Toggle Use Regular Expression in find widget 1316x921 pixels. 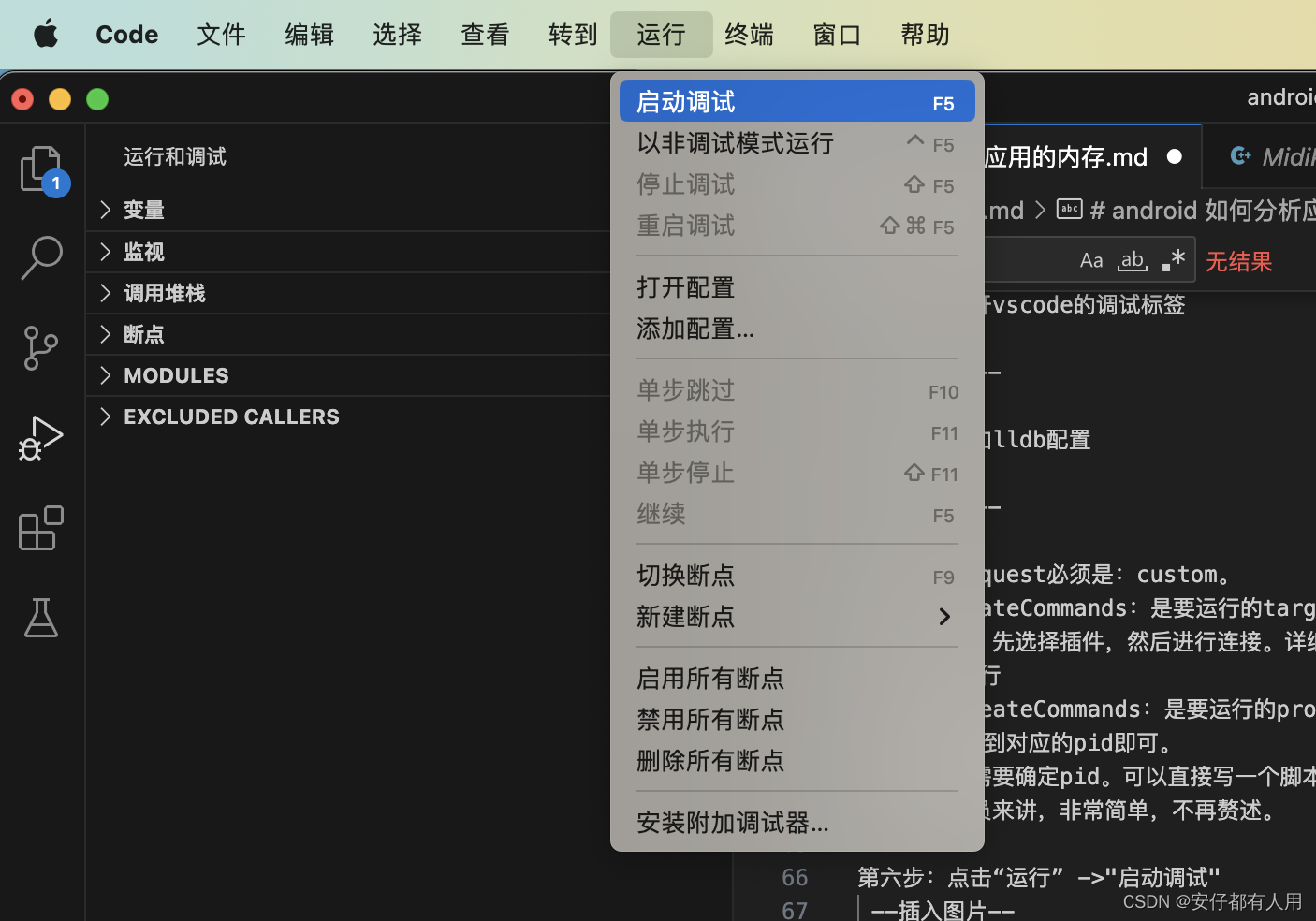pos(1174,260)
